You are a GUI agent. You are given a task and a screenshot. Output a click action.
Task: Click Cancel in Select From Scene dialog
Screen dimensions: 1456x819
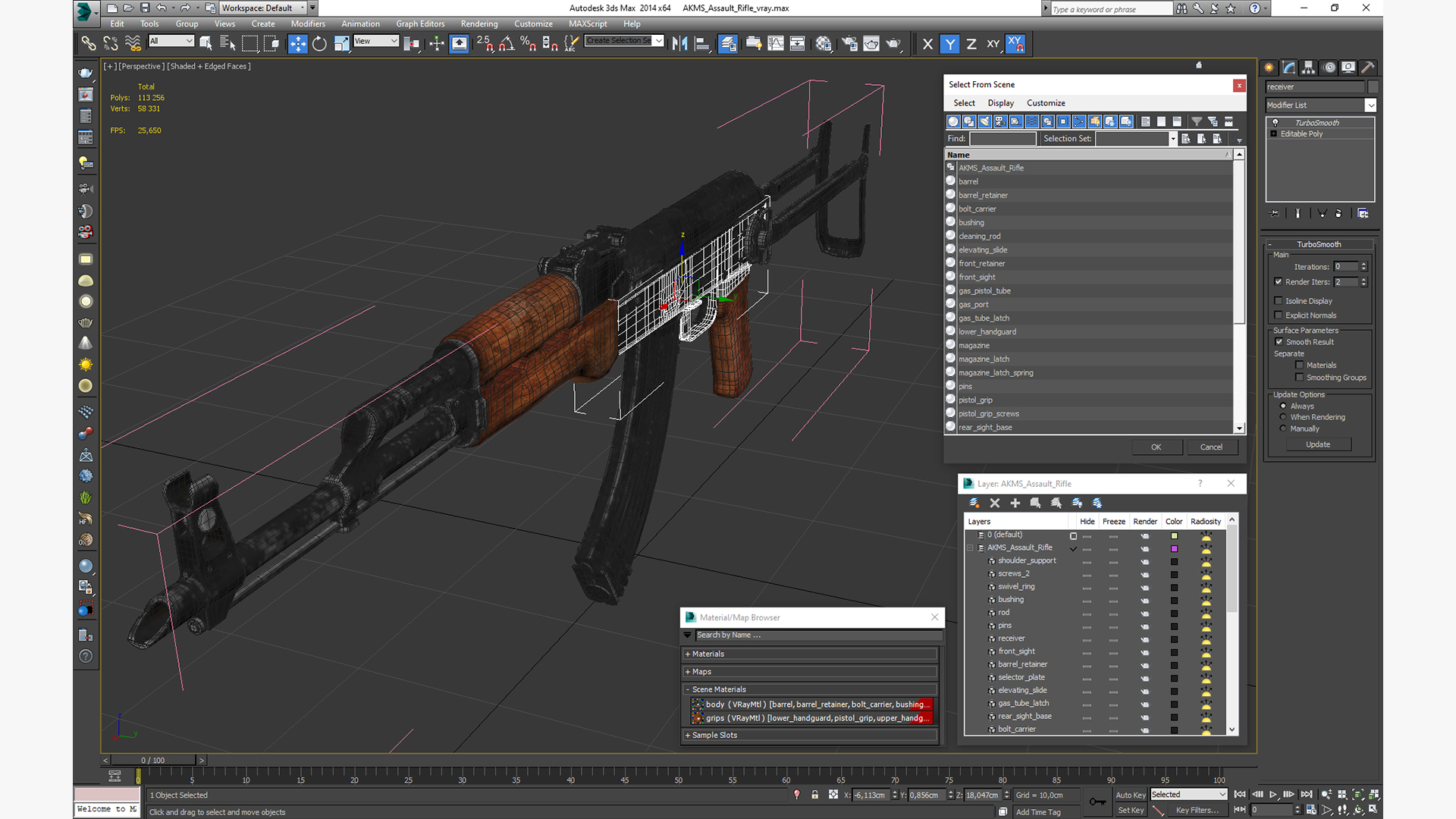[x=1211, y=447]
